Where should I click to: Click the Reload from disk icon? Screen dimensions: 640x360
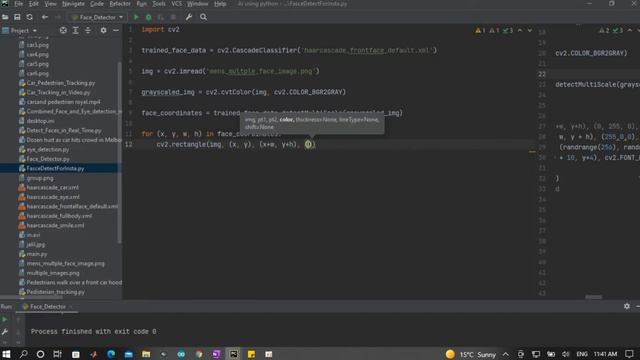click(x=29, y=17)
